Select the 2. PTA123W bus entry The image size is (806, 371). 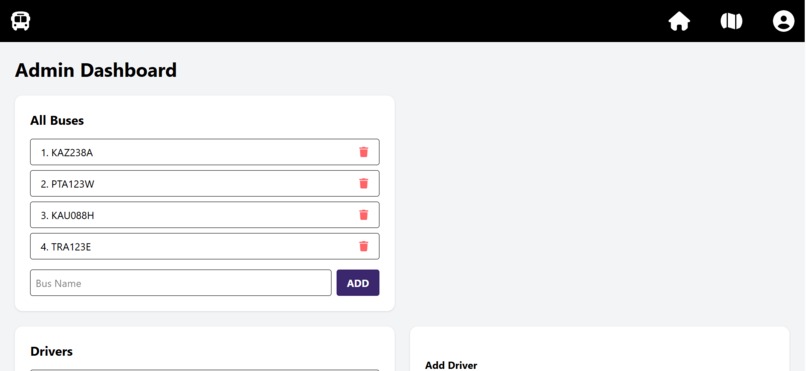205,183
